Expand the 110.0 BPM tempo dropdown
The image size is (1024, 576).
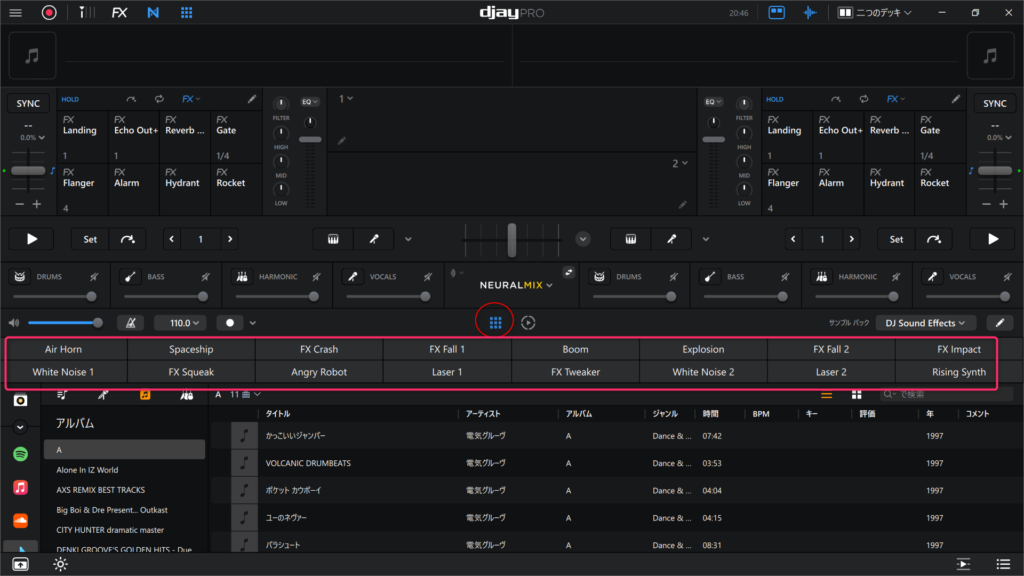tap(181, 323)
